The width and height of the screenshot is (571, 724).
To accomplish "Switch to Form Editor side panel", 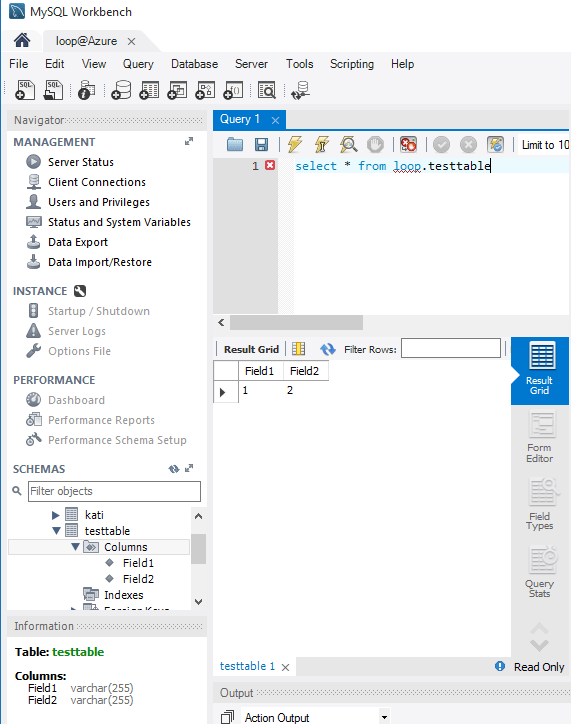I will [540, 438].
